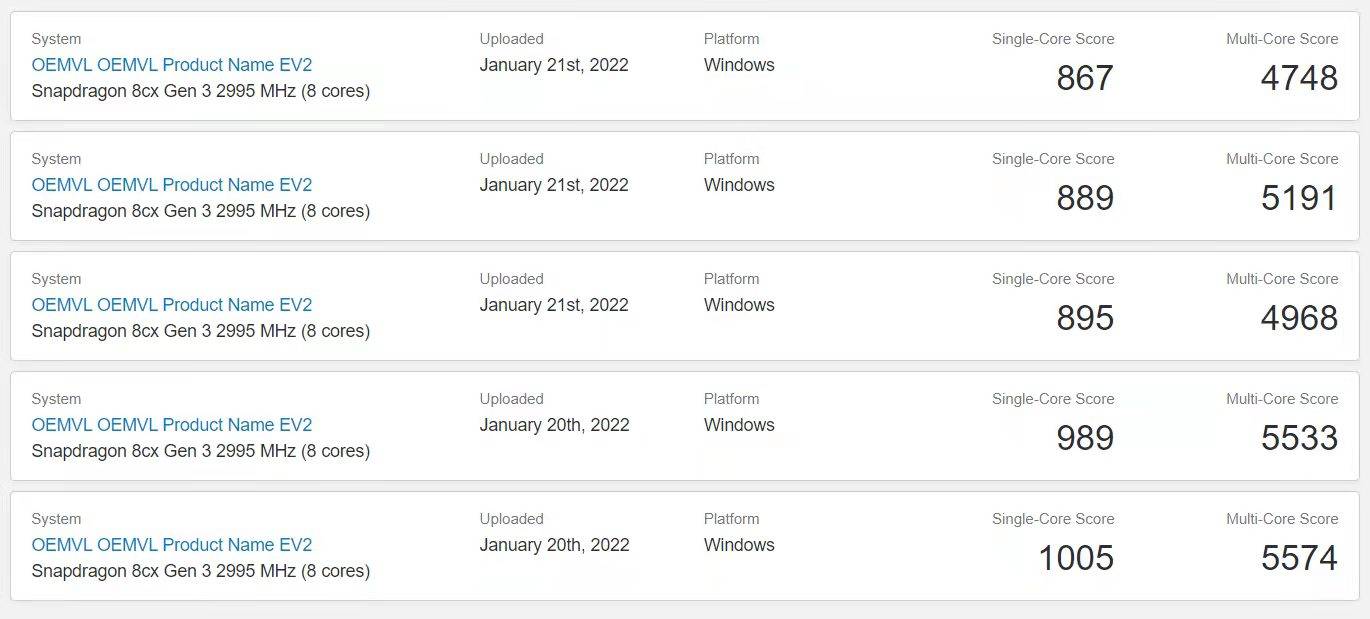Open the second OEMVL Product Name EV2 result
The width and height of the screenshot is (1370, 619).
coord(171,184)
